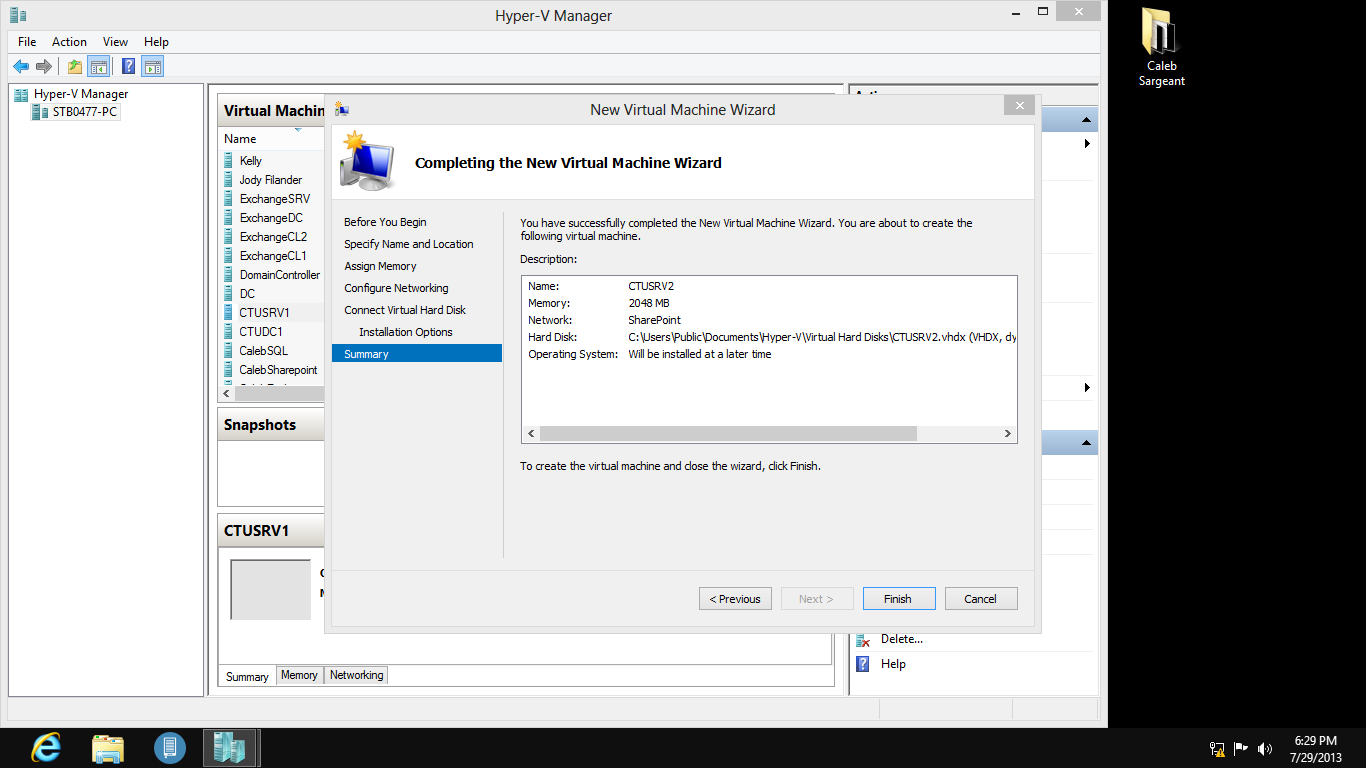Go to Installation Options step
Viewport: 1366px width, 768px height.
point(406,332)
